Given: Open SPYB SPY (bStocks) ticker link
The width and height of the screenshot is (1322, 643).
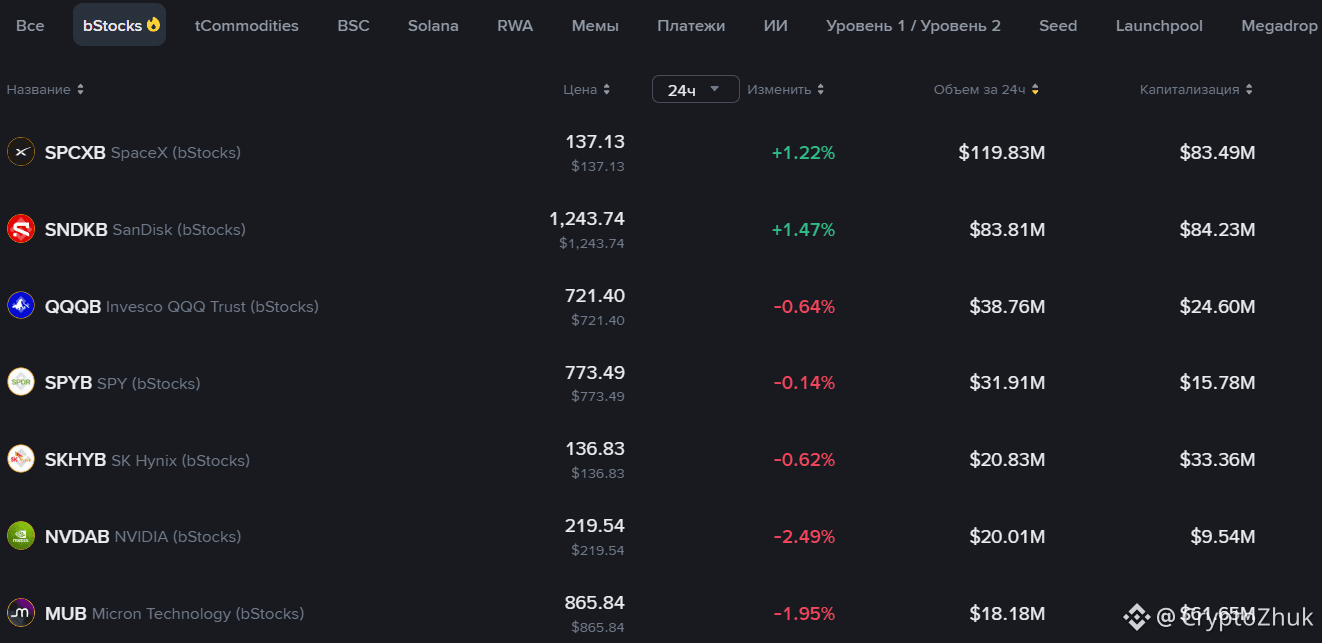Looking at the screenshot, I should tap(123, 383).
